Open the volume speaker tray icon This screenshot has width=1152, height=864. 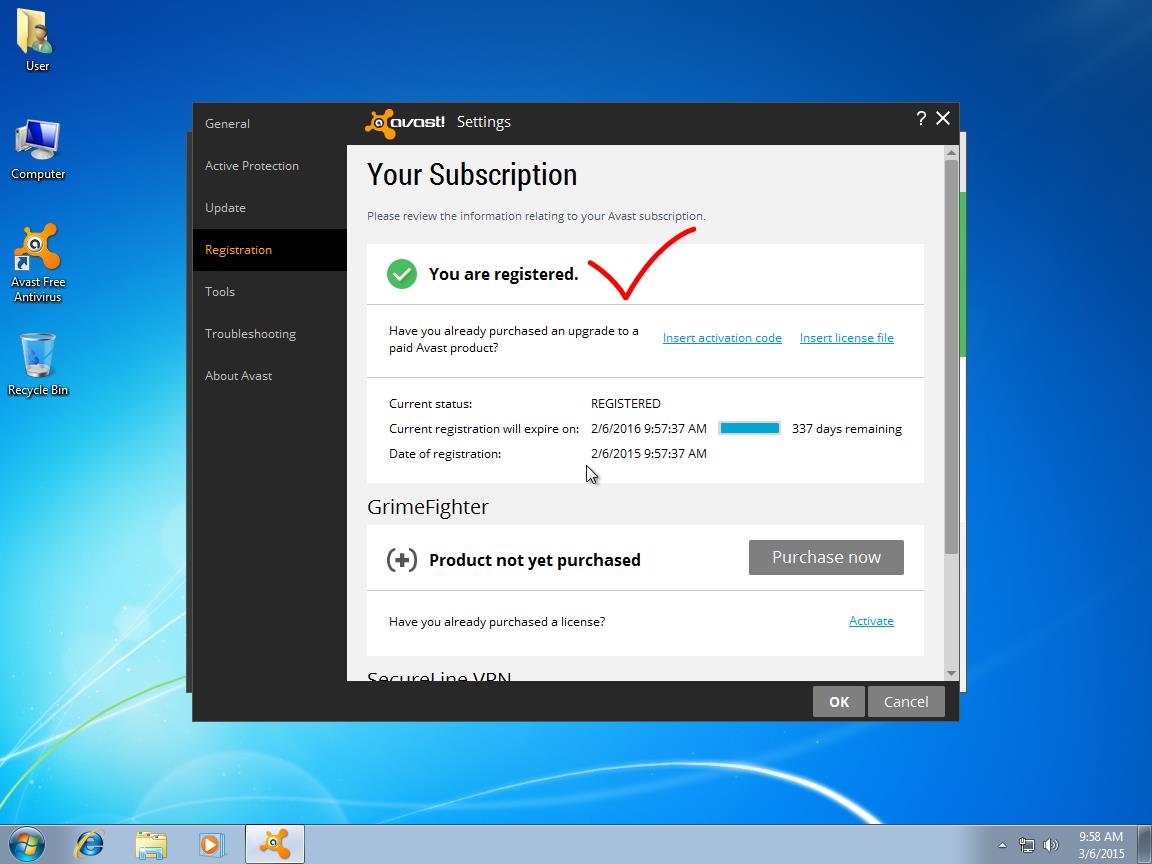pyautogui.click(x=1051, y=846)
